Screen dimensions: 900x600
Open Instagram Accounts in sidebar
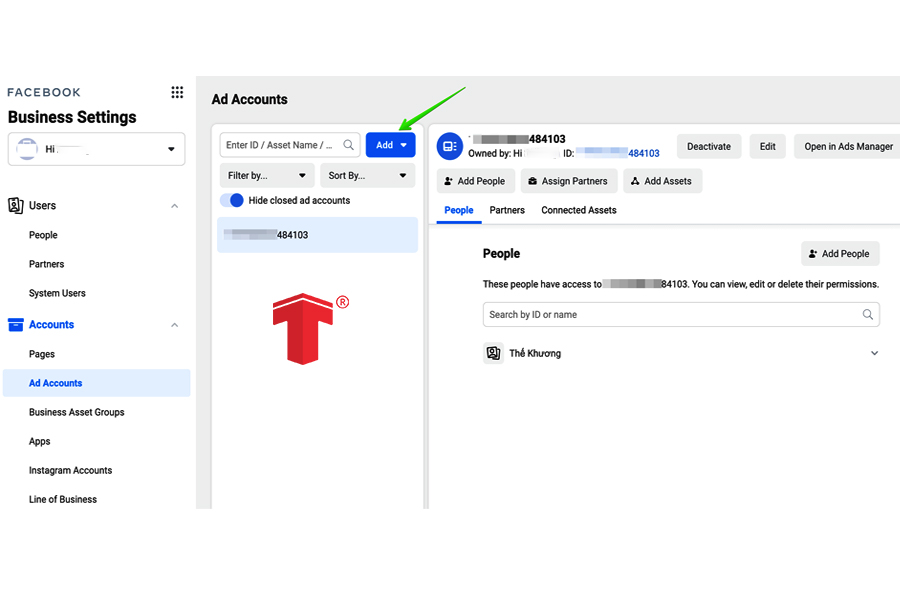point(71,470)
